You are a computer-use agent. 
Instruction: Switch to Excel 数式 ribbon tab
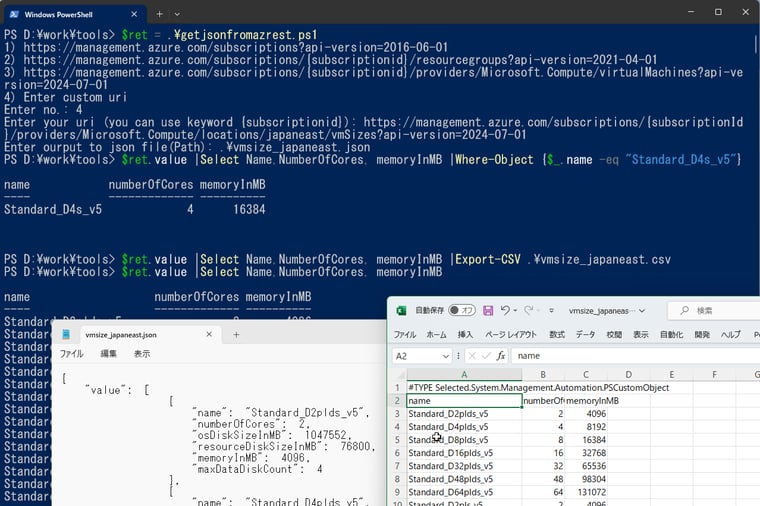tap(557, 334)
